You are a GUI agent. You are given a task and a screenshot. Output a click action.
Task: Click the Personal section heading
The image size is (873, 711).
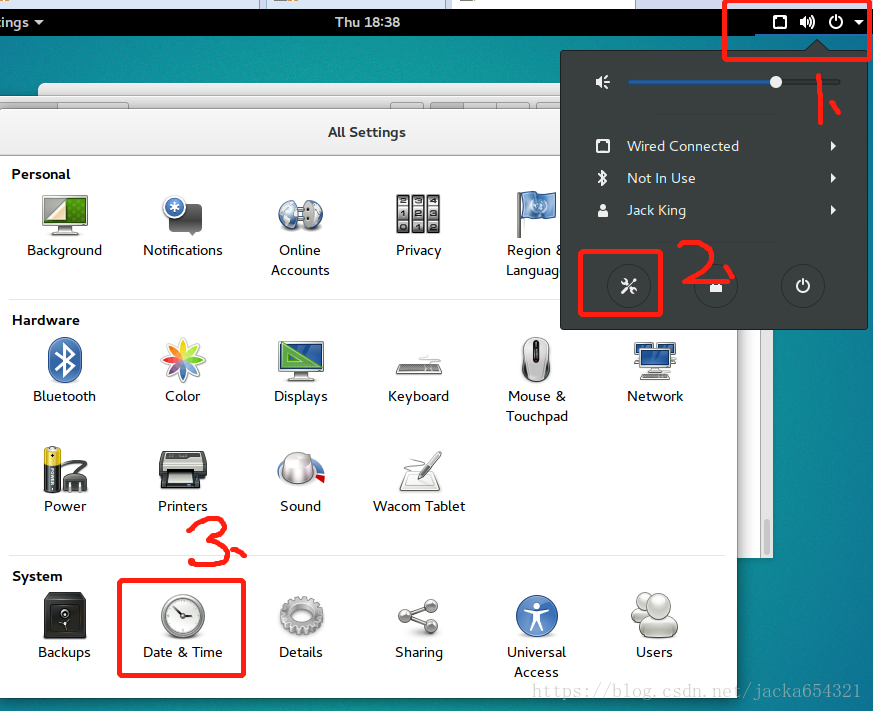(x=41, y=174)
